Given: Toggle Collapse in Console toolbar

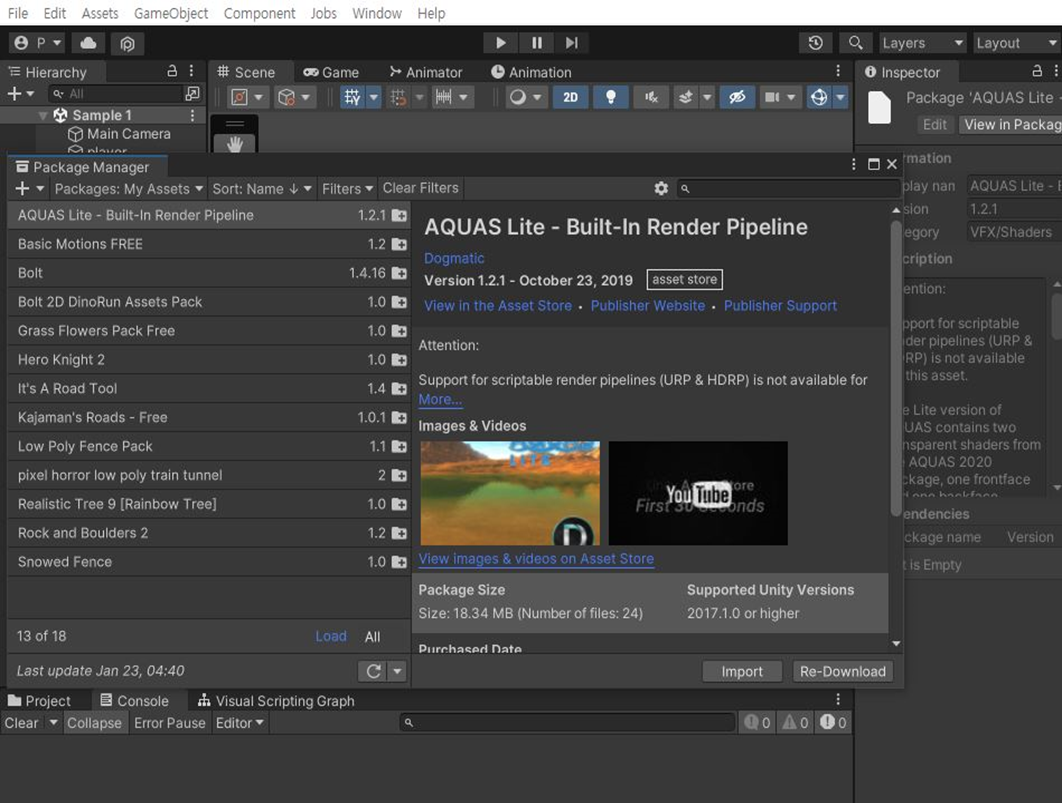Looking at the screenshot, I should coord(94,722).
